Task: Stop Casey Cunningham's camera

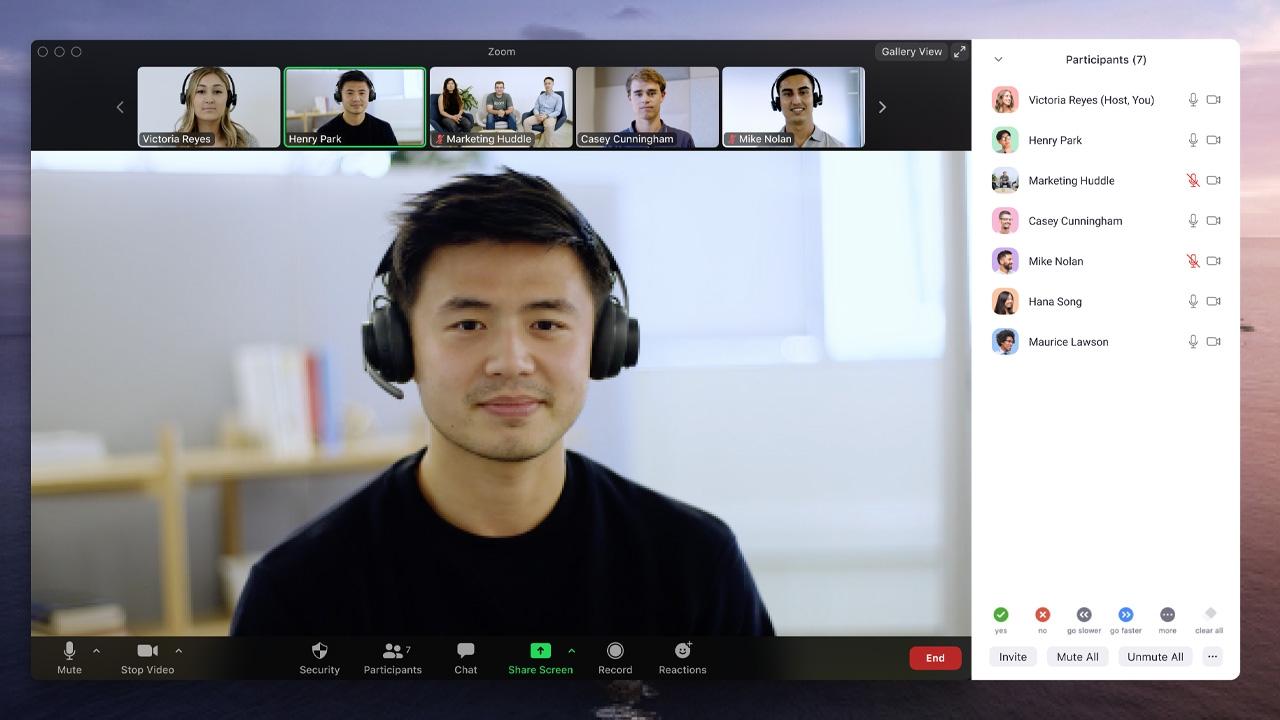Action: pyautogui.click(x=1213, y=220)
